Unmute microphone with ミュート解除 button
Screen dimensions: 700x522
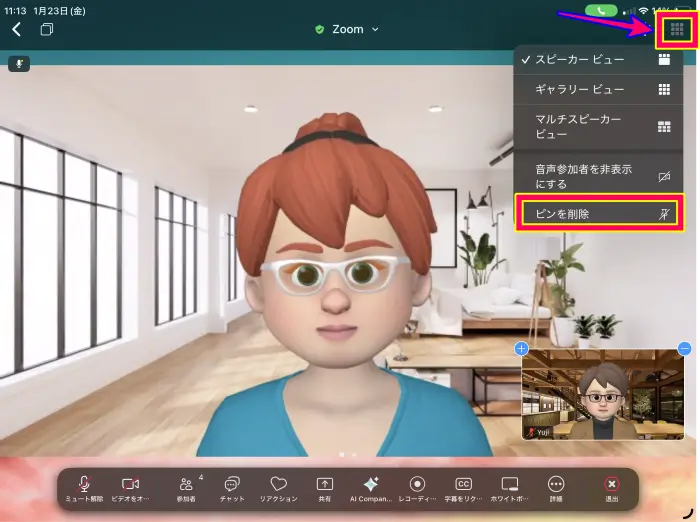84,489
